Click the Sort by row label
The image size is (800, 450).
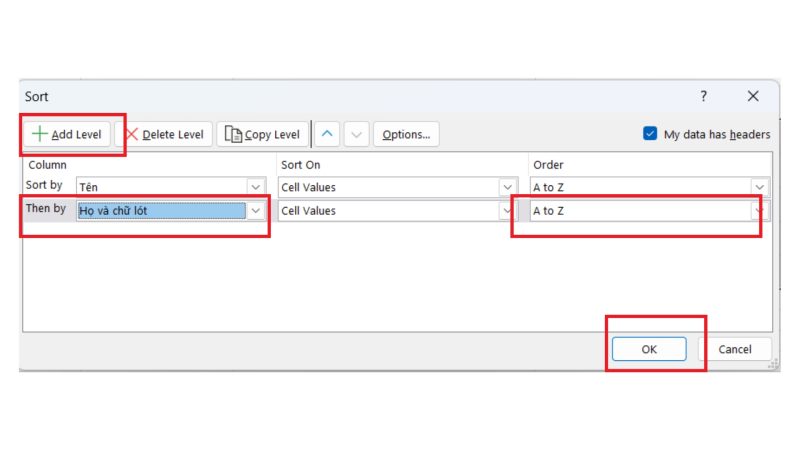pyautogui.click(x=44, y=185)
